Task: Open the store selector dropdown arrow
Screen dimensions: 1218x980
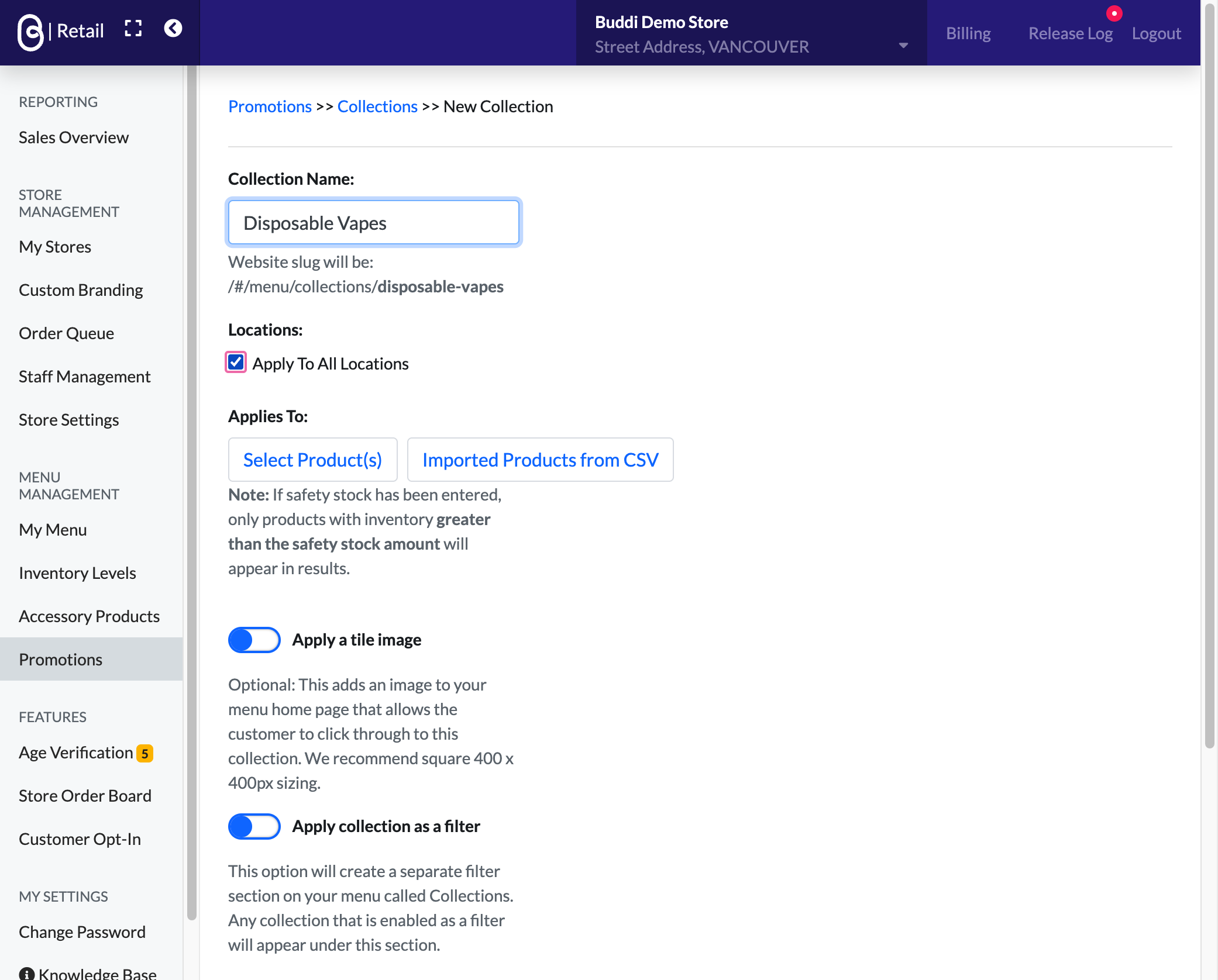Action: tap(903, 46)
